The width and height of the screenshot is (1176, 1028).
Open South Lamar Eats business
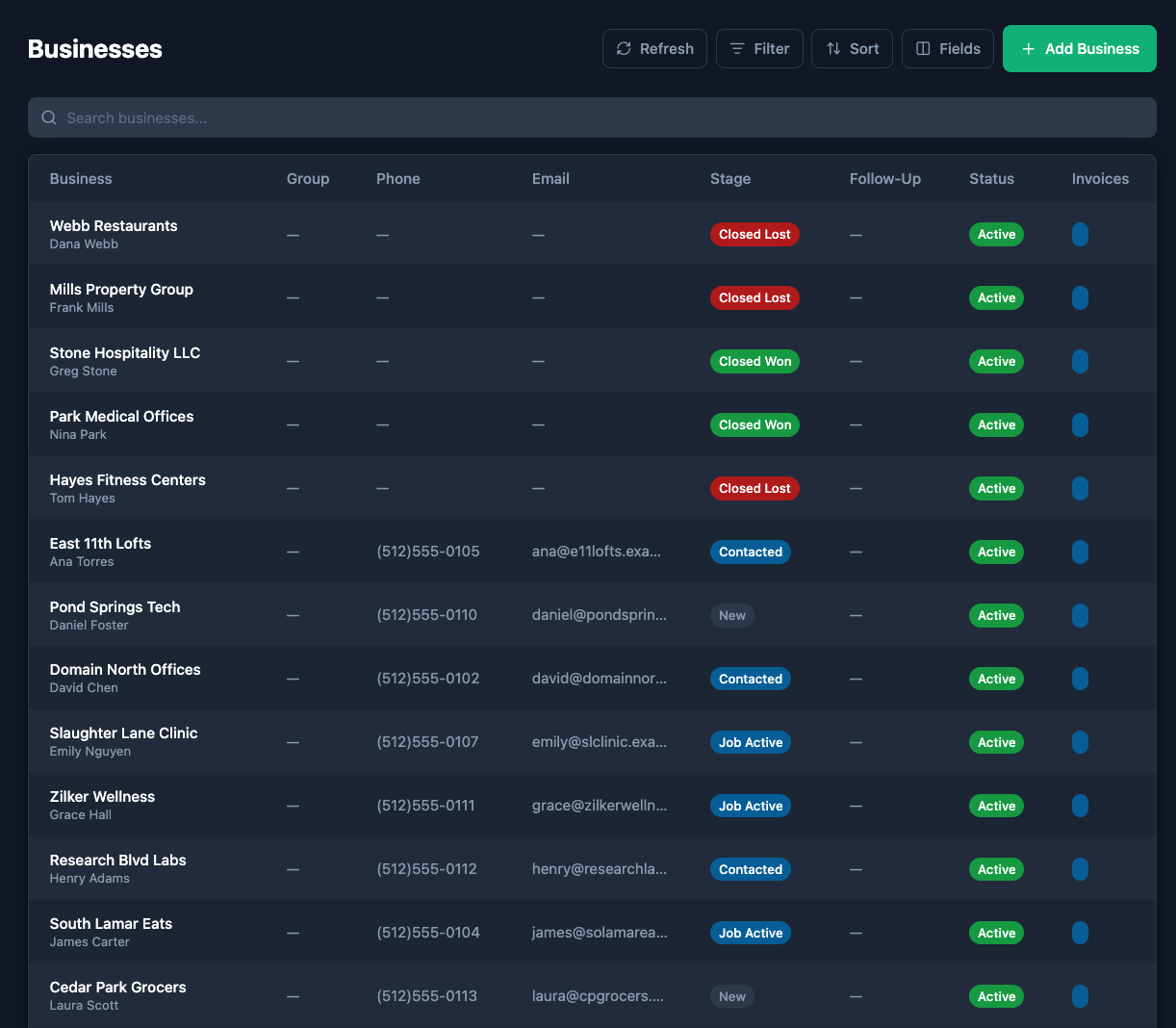click(592, 933)
